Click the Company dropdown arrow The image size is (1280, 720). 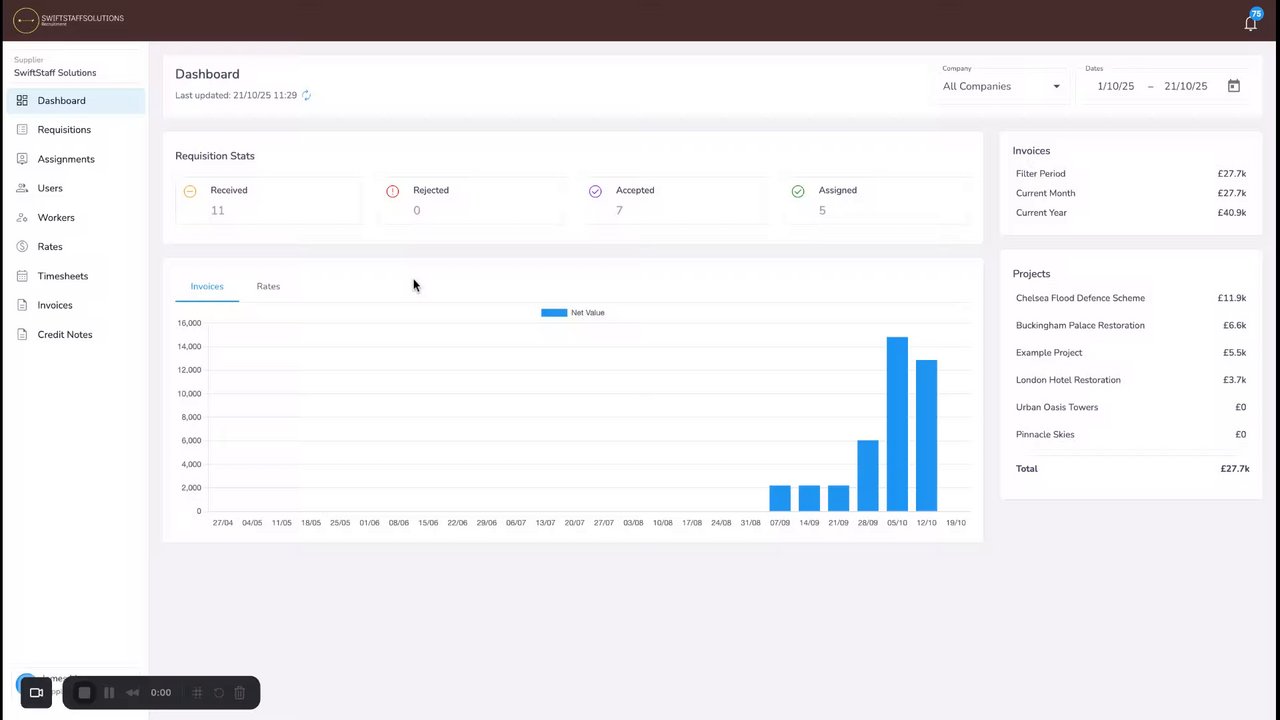click(x=1056, y=86)
